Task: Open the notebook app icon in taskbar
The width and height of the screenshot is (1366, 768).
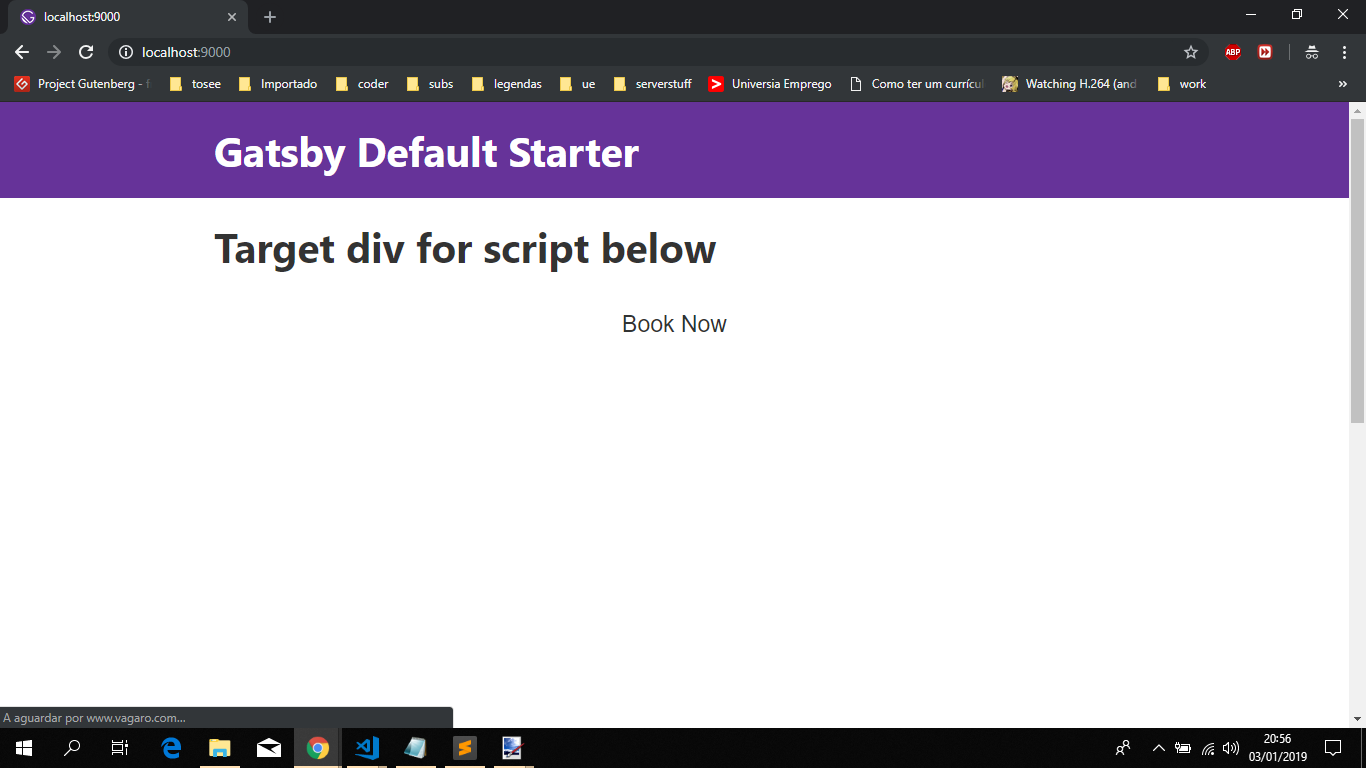Action: pos(415,748)
